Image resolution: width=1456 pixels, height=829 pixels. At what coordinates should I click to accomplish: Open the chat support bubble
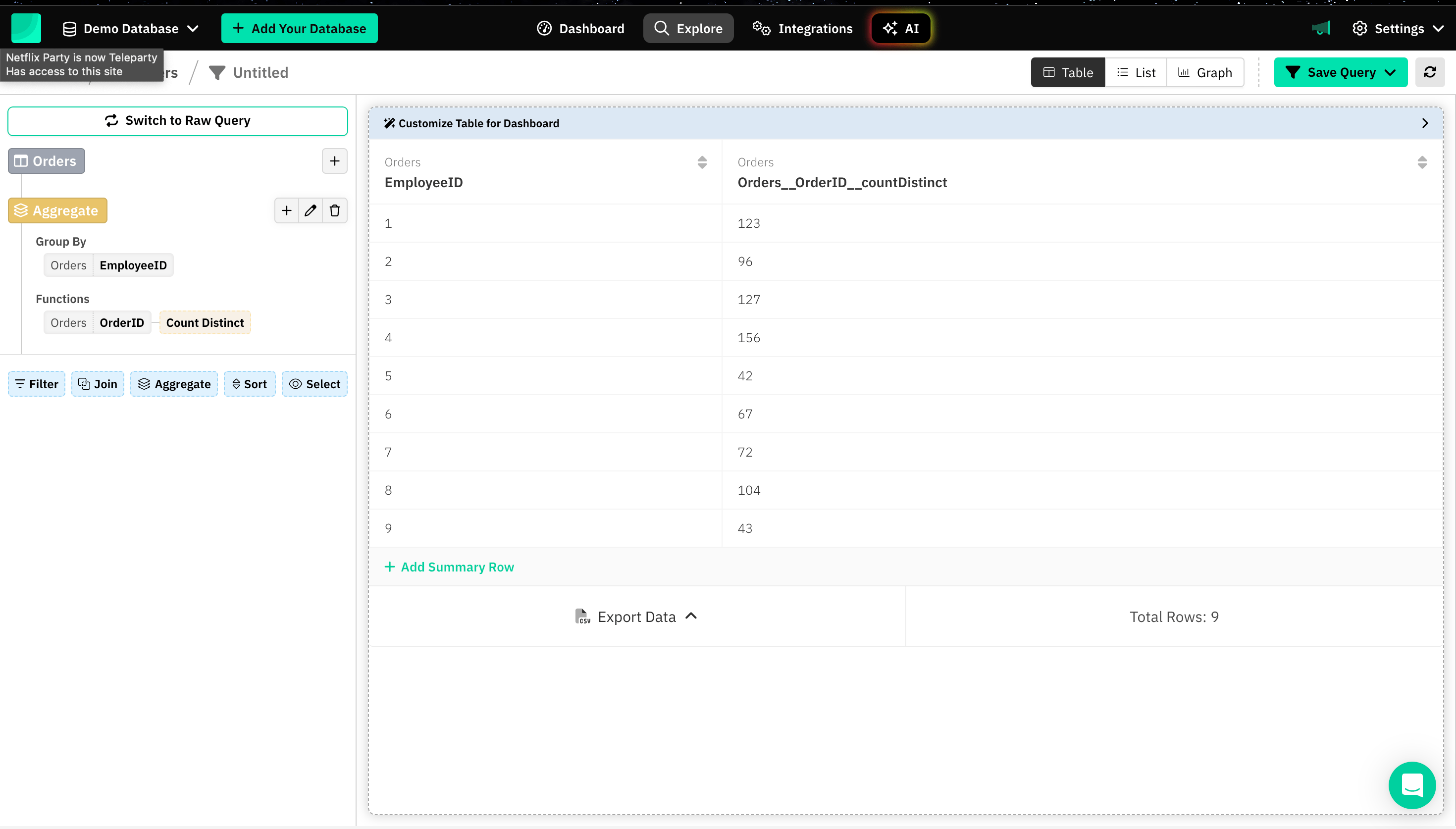[x=1411, y=785]
